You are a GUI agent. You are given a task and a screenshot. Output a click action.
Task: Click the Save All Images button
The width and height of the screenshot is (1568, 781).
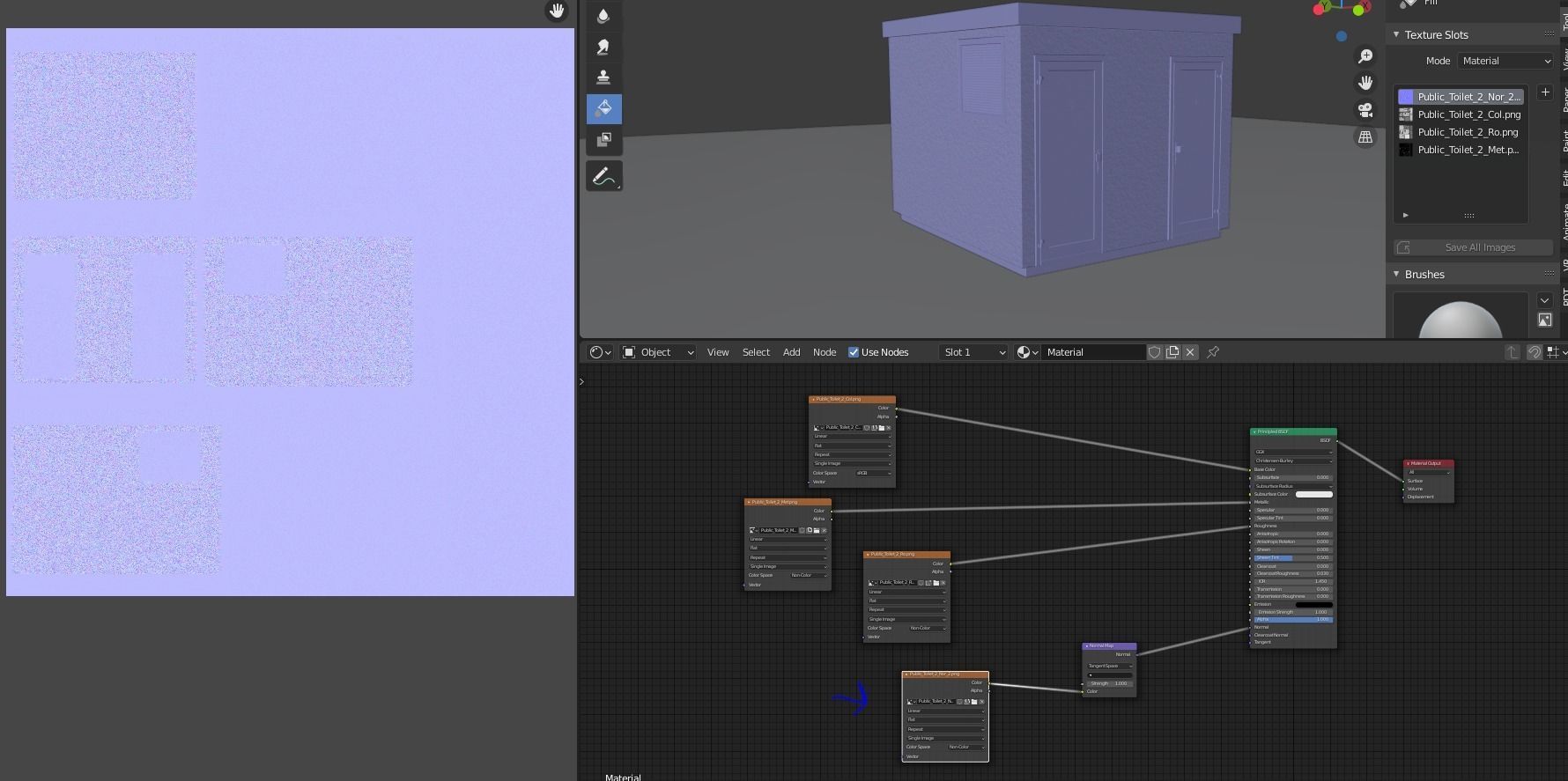point(1473,247)
